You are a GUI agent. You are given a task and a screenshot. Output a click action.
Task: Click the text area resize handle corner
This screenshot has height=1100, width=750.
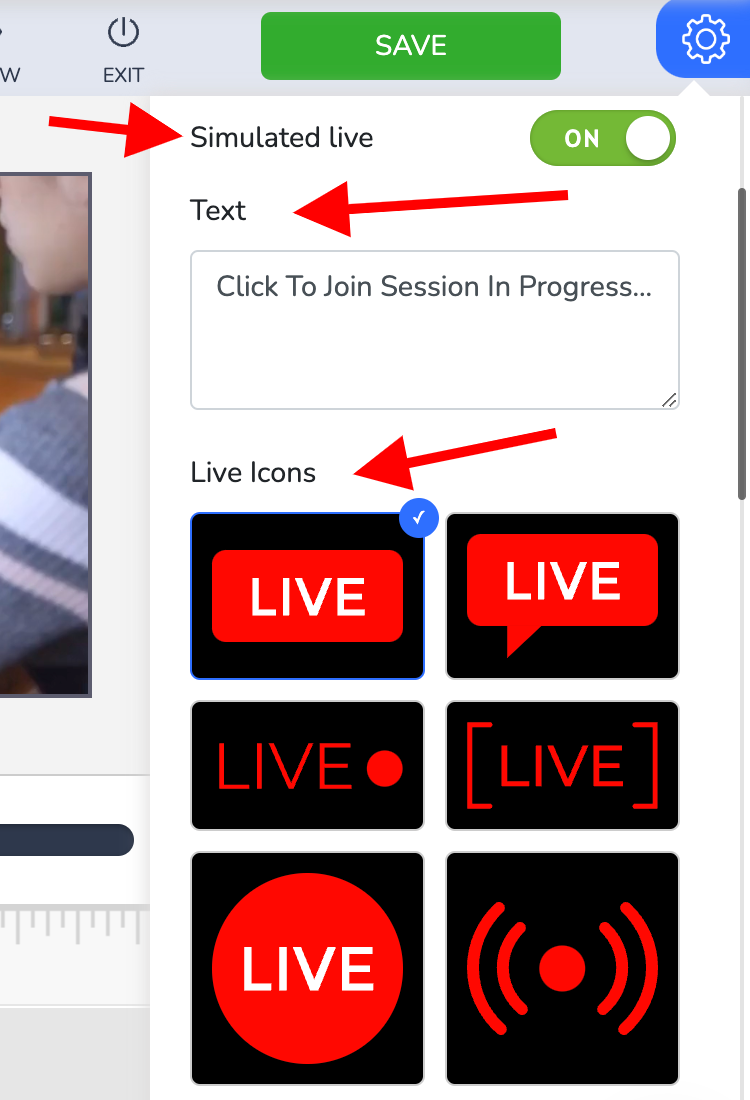[669, 400]
